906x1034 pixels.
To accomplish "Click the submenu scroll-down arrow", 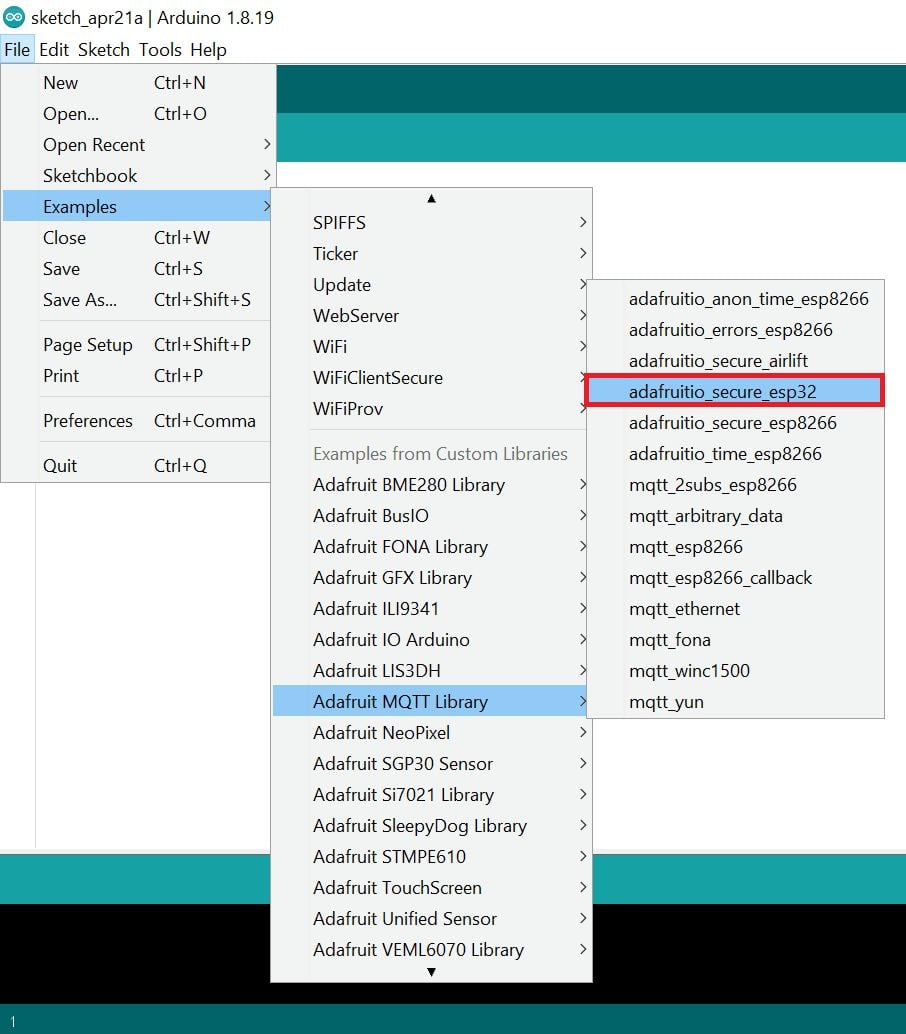I will tap(431, 971).
